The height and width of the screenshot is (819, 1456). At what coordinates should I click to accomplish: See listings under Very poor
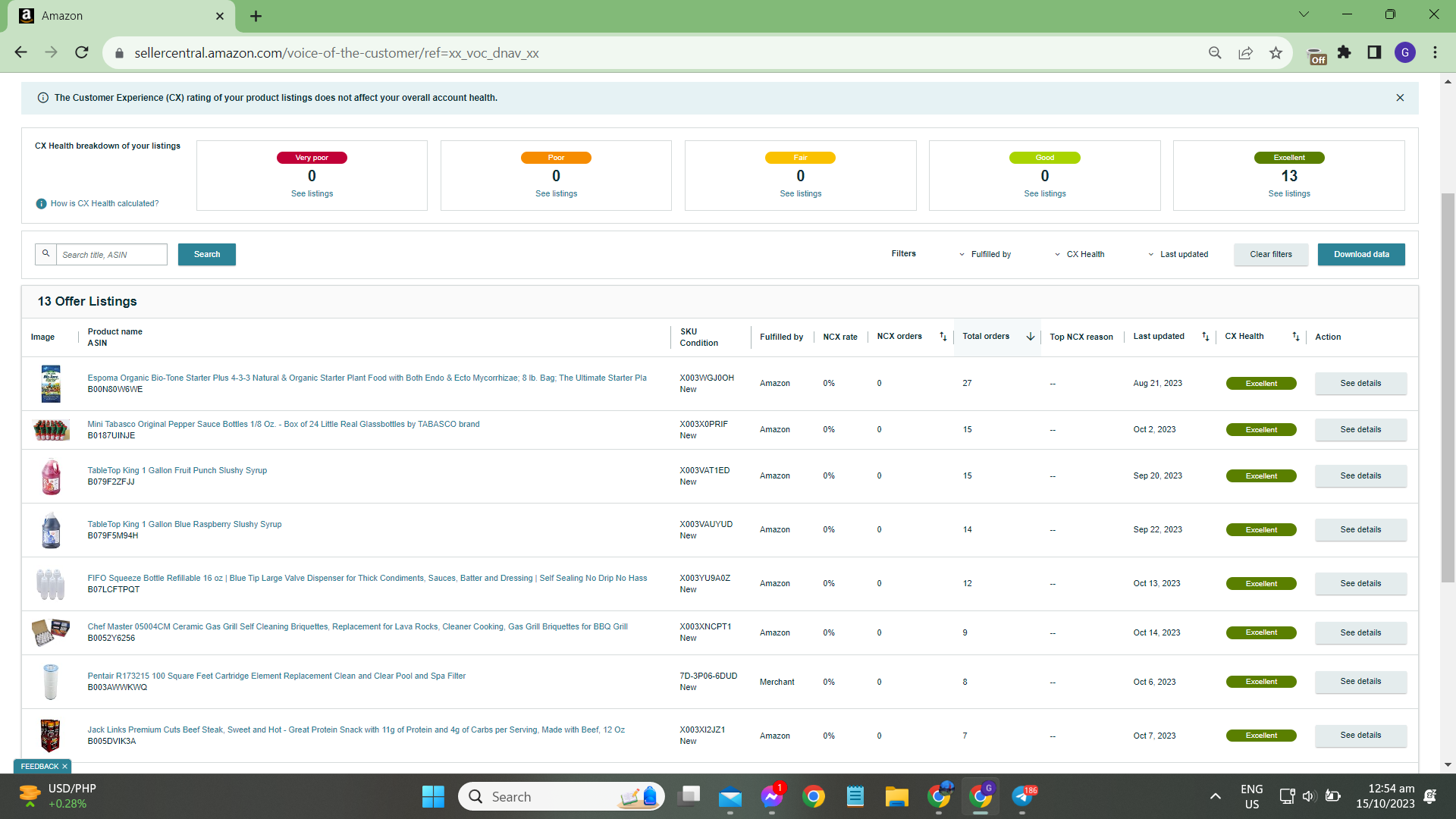tap(312, 194)
